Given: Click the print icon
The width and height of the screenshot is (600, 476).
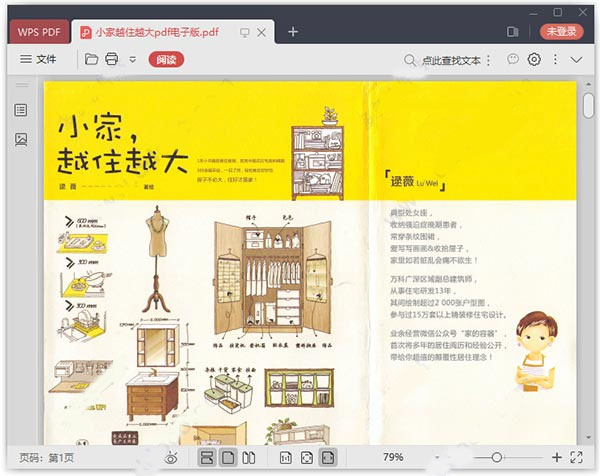Looking at the screenshot, I should pos(111,59).
